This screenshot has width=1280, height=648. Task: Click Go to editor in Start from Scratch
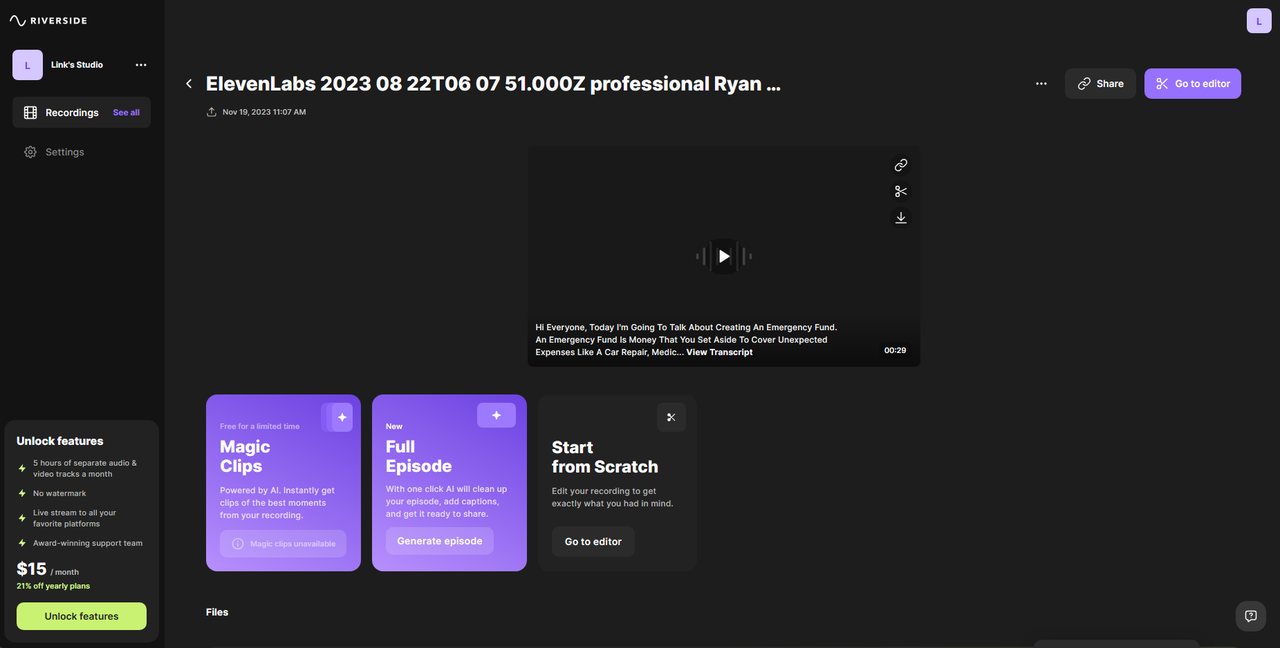[593, 542]
